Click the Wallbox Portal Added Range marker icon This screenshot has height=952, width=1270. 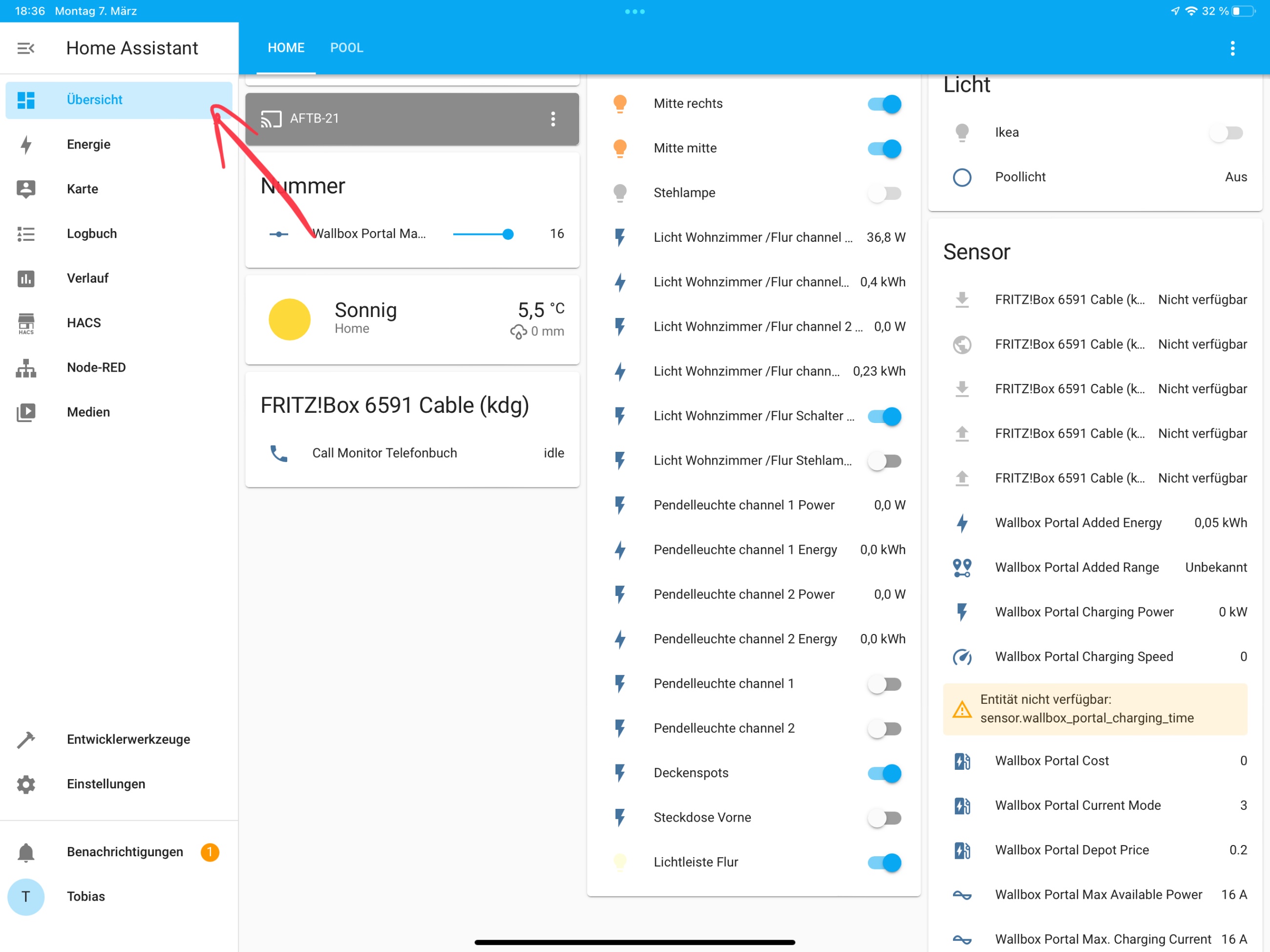click(962, 568)
